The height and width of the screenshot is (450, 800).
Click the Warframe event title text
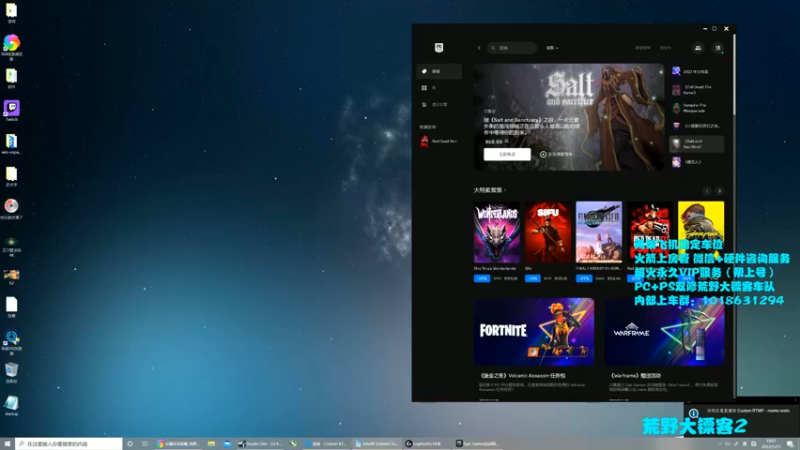pyautogui.click(x=635, y=376)
